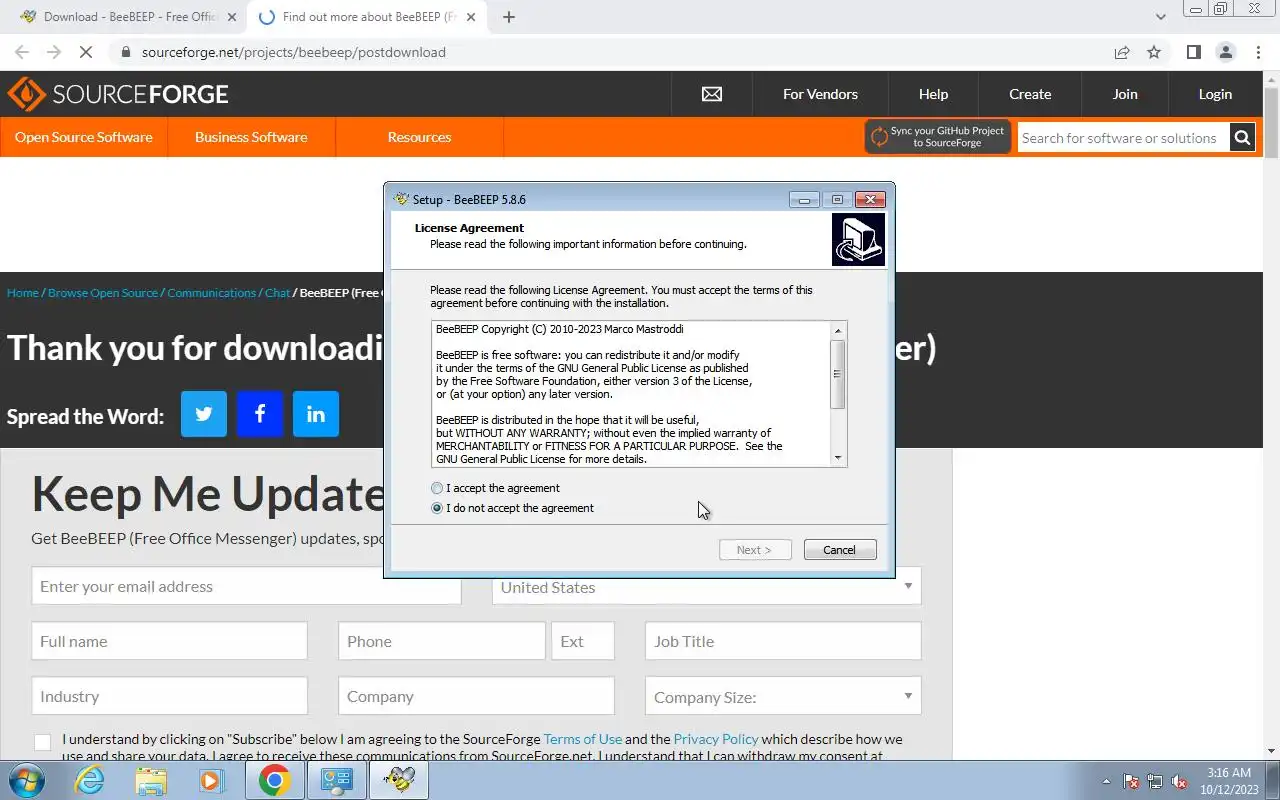Switch to the Download - BeeBEEP tab
The width and height of the screenshot is (1280, 800).
pyautogui.click(x=128, y=17)
